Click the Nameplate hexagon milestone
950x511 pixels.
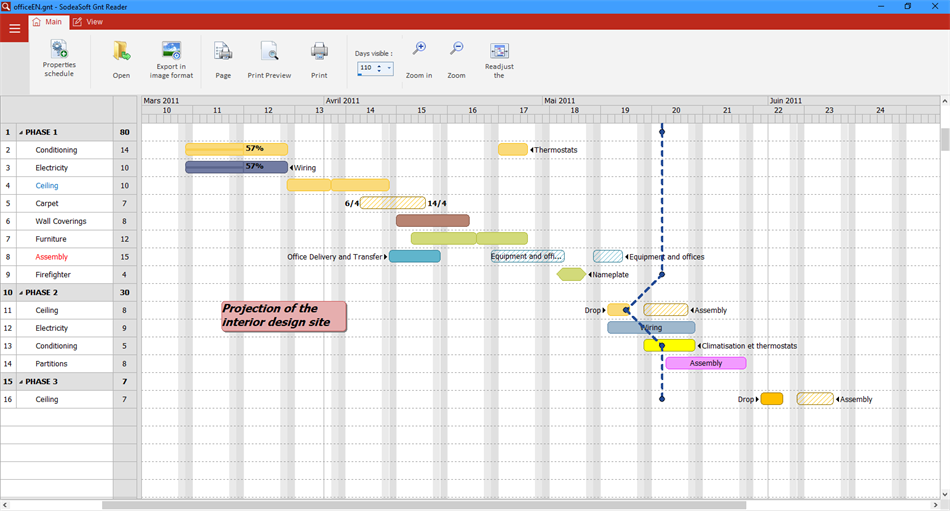click(571, 274)
